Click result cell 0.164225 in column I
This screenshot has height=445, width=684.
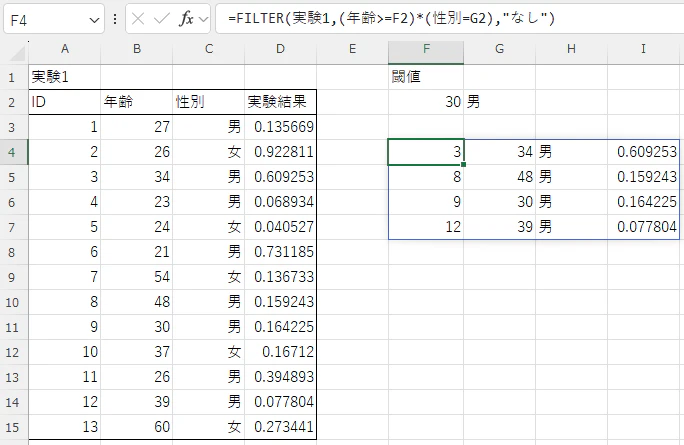click(643, 202)
